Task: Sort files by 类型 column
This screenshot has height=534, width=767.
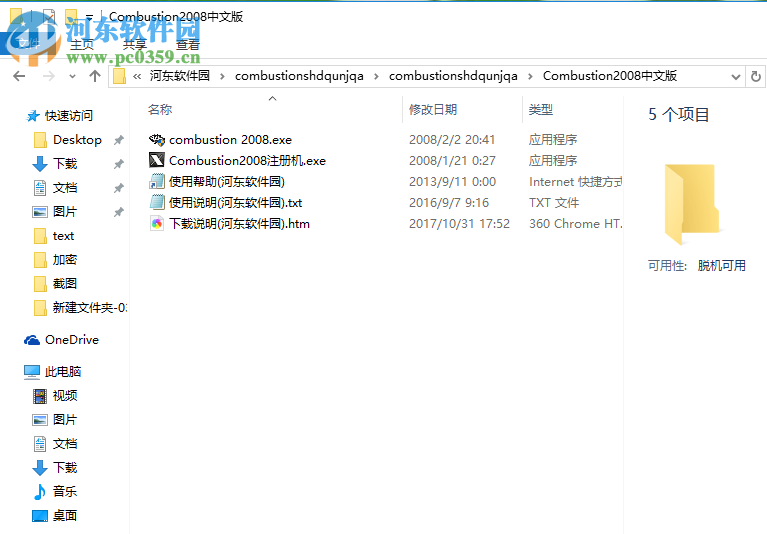Action: [x=541, y=110]
